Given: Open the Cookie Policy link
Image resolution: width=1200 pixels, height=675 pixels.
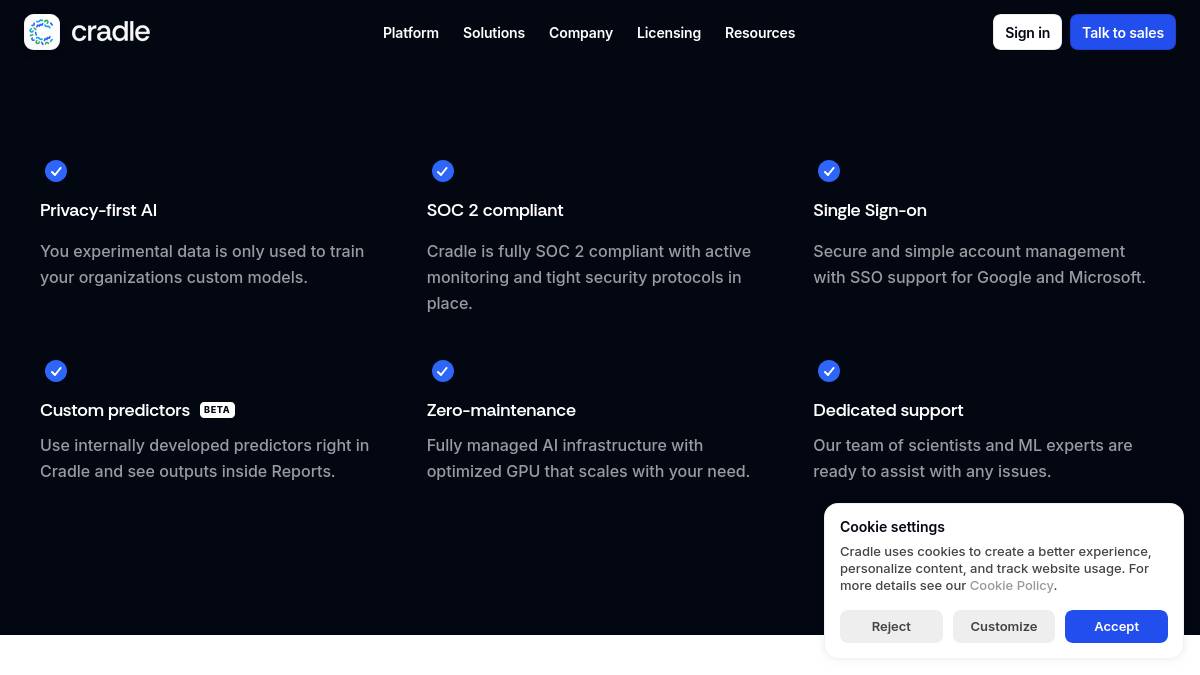Looking at the screenshot, I should (x=1011, y=586).
